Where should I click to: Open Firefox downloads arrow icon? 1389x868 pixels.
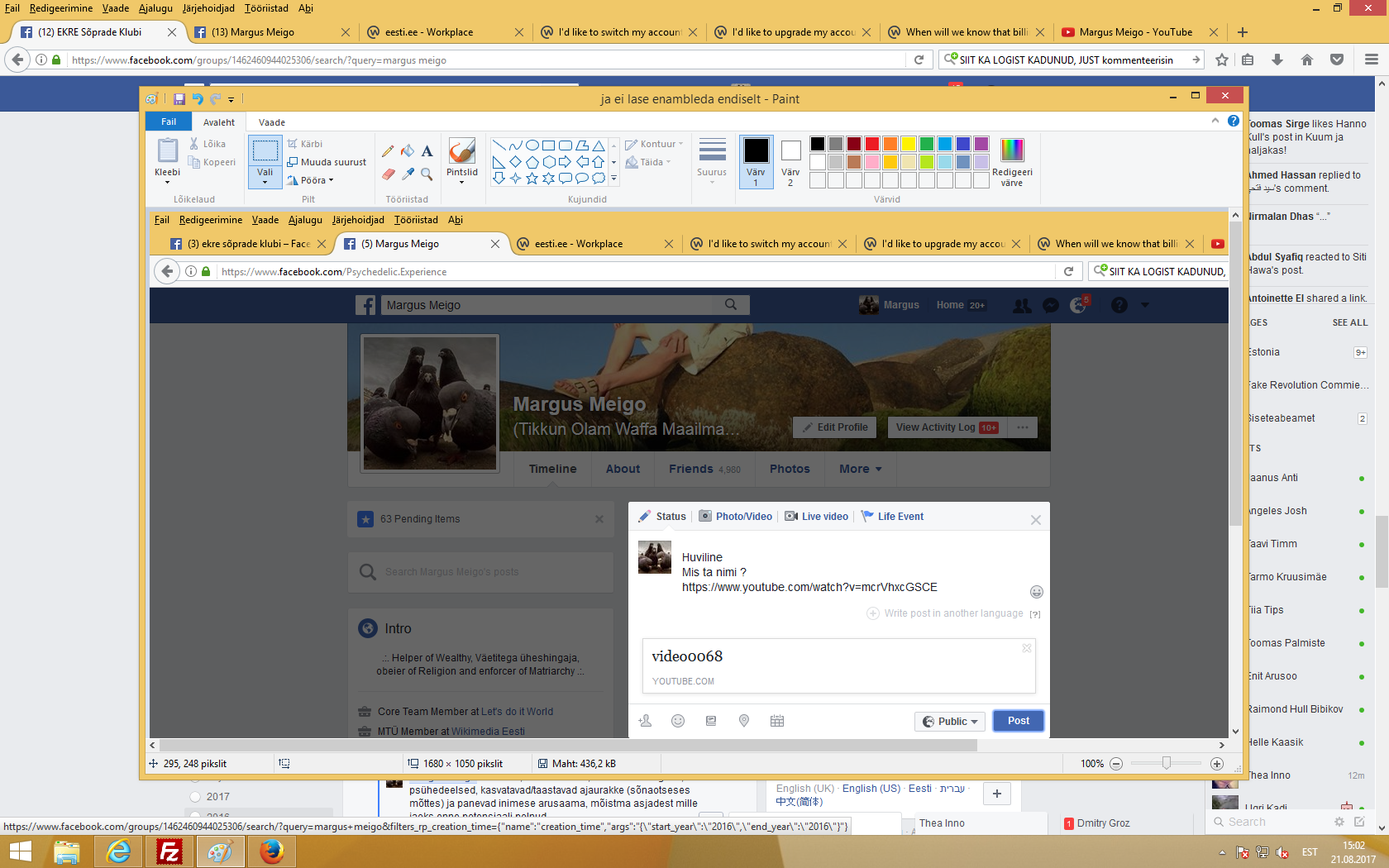[x=1277, y=60]
